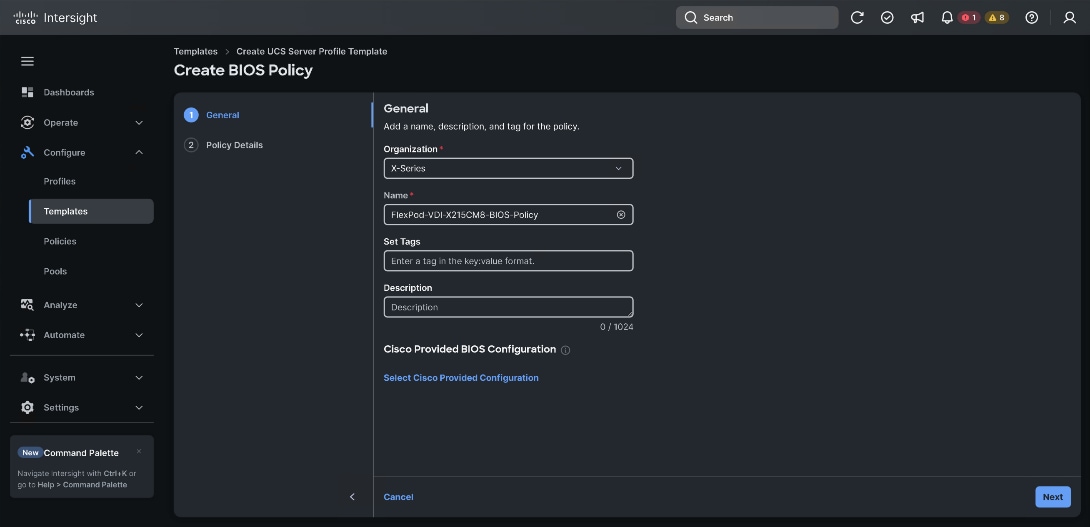Click the Automate workflow icon

pyautogui.click(x=27, y=334)
